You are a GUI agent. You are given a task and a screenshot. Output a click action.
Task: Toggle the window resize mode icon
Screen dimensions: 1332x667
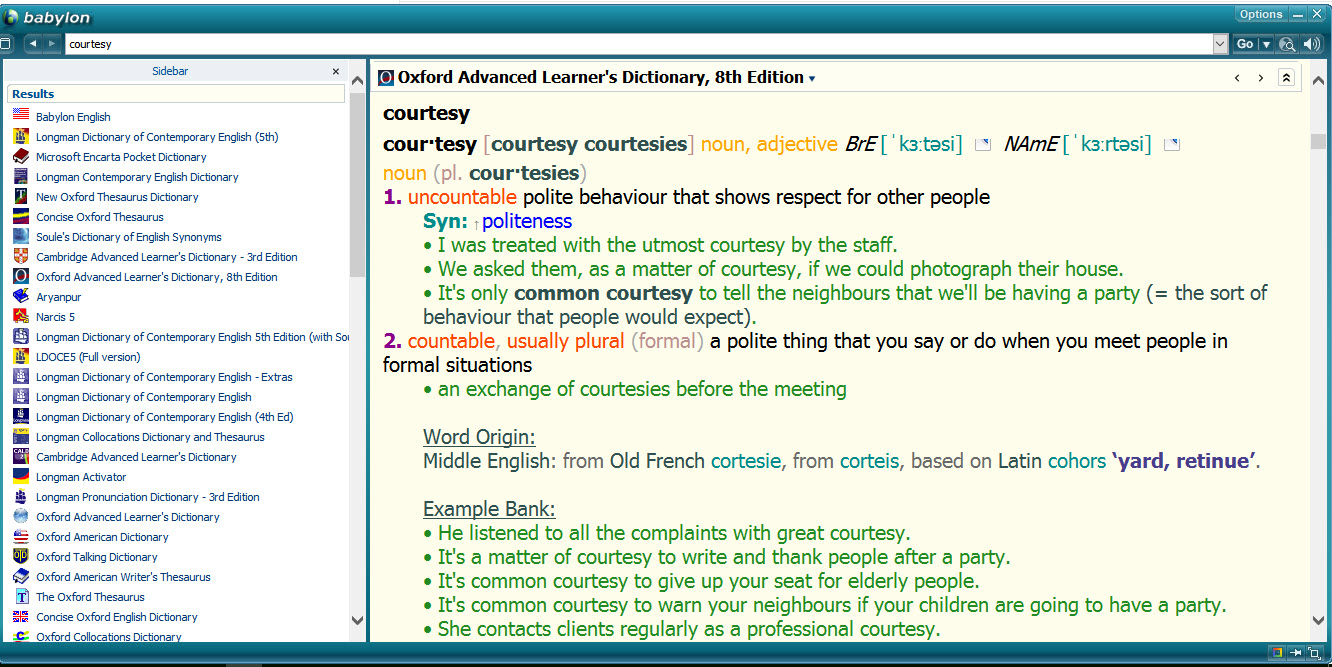point(1314,653)
